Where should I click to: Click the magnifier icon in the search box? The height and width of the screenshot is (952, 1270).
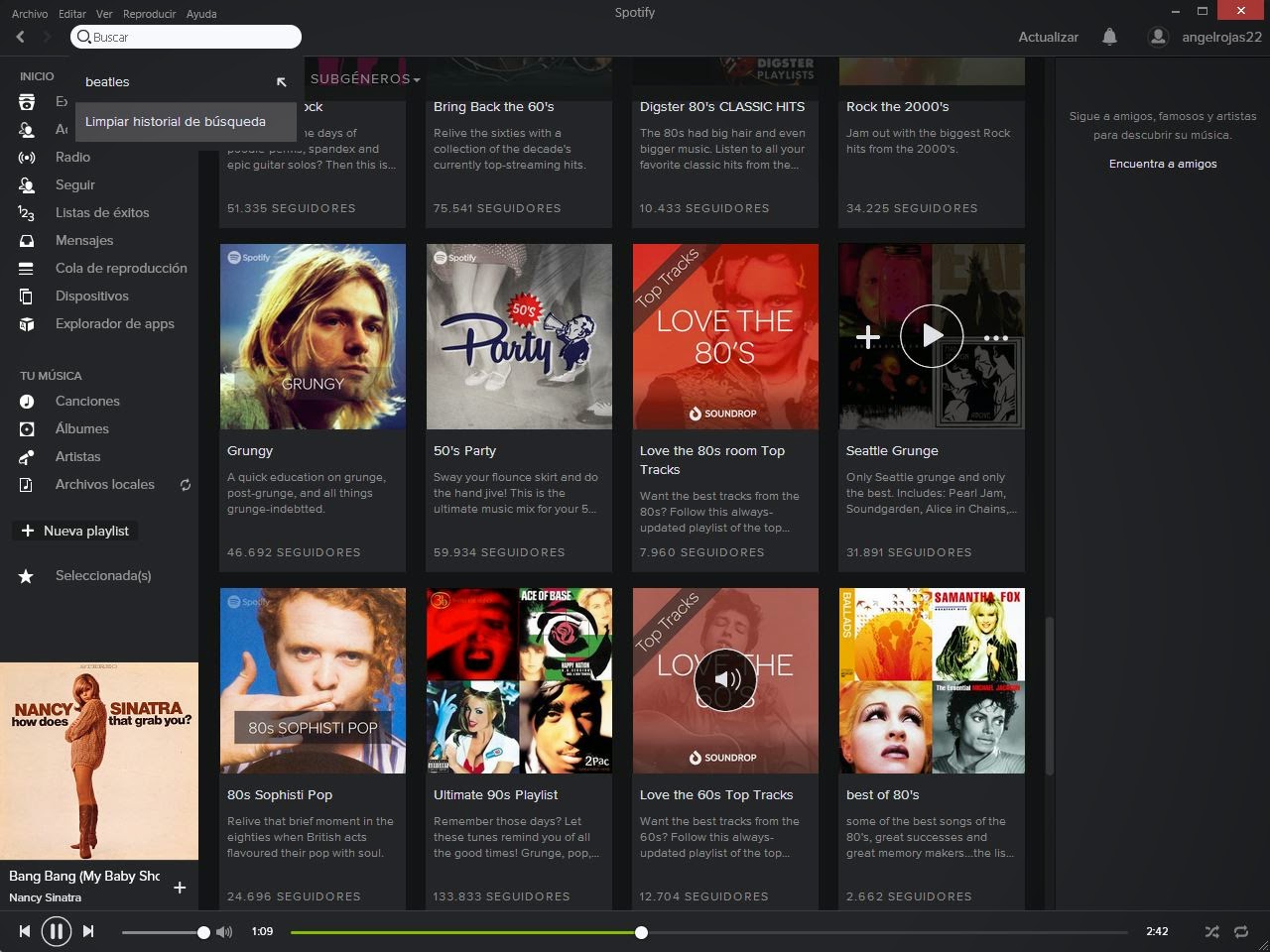[84, 37]
